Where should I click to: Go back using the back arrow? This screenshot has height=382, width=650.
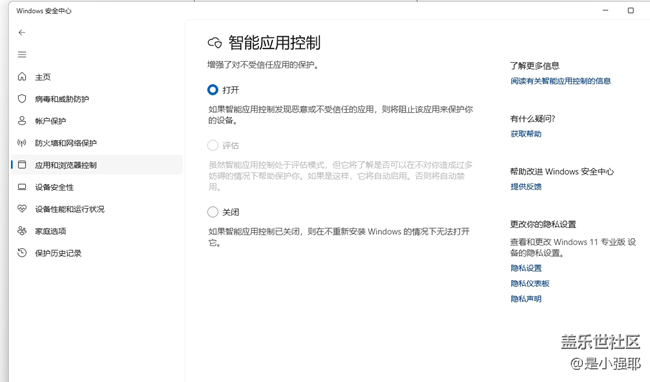pos(22,32)
